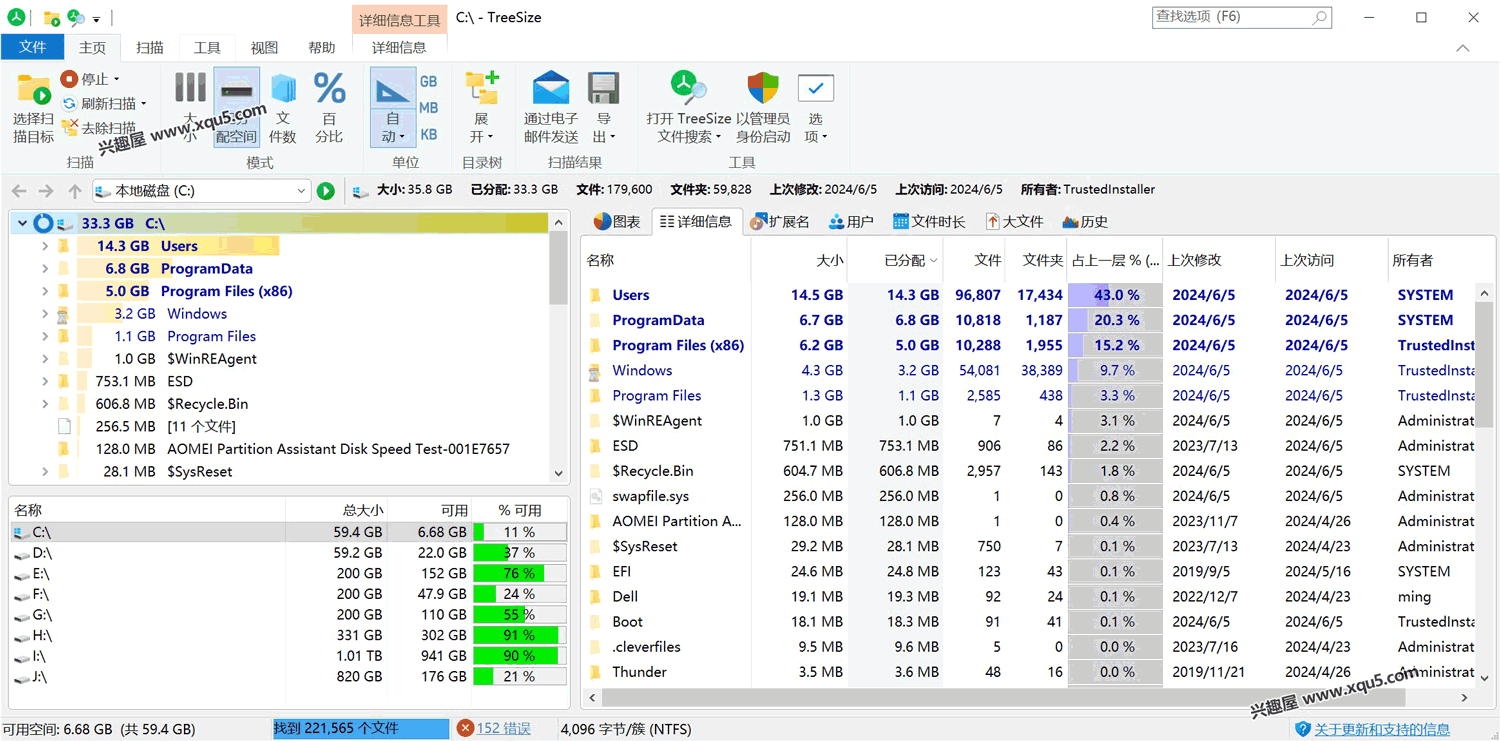Open the Refresh scan (刷新扫描) dropdown arrow
The height and width of the screenshot is (741, 1500).
click(x=144, y=104)
